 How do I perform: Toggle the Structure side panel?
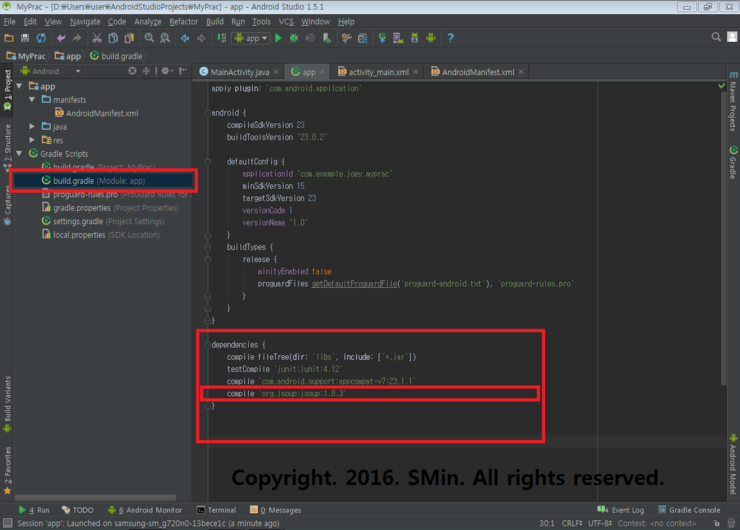click(x=8, y=147)
